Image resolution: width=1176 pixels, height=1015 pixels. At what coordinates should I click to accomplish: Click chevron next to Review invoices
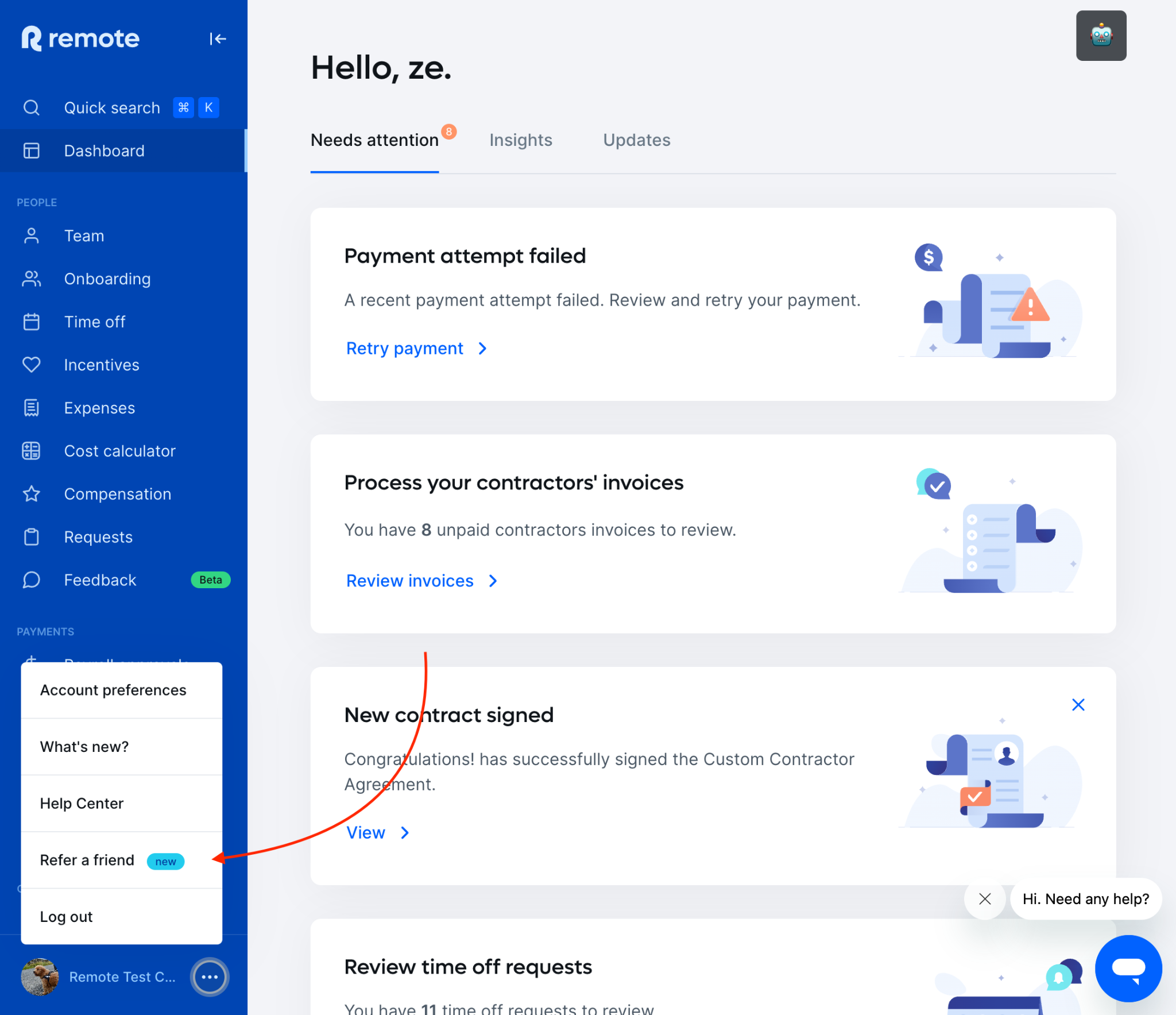click(493, 581)
